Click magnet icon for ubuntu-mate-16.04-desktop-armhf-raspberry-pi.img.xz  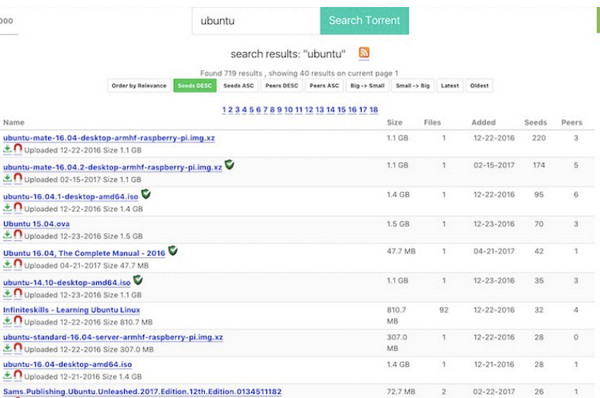tap(18, 149)
